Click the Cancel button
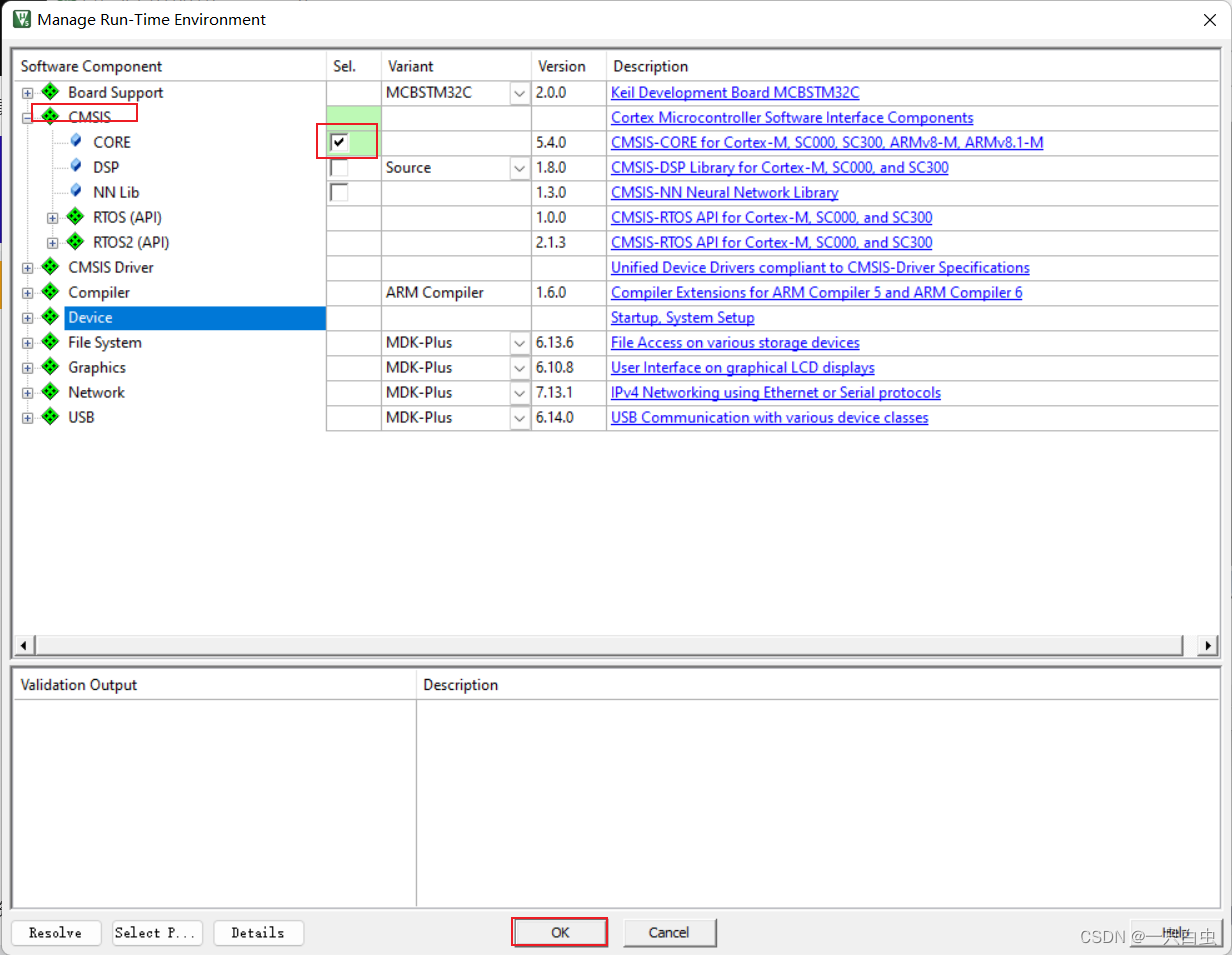Viewport: 1232px width, 955px height. [x=669, y=932]
